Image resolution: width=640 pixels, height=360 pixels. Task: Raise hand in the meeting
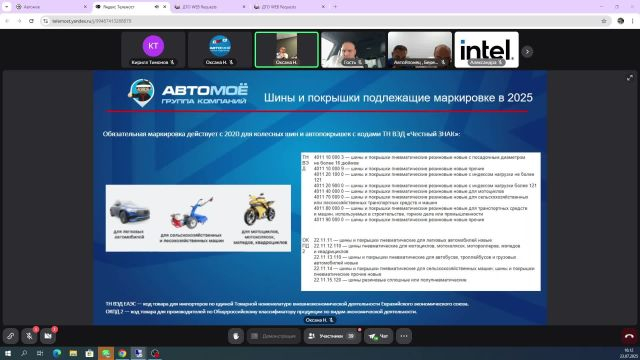point(236,336)
